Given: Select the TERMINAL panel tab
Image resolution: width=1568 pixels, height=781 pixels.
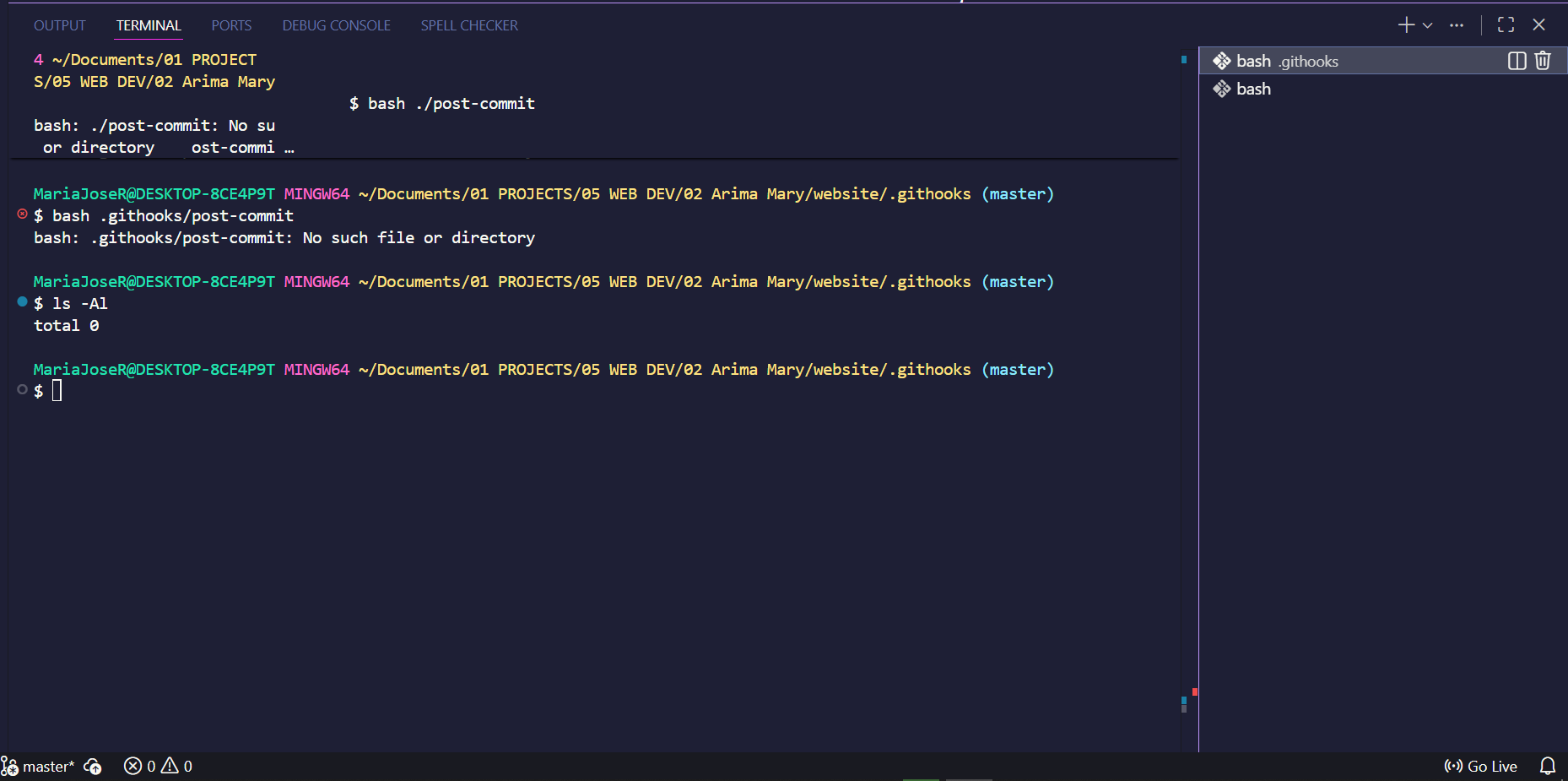Looking at the screenshot, I should click(149, 25).
